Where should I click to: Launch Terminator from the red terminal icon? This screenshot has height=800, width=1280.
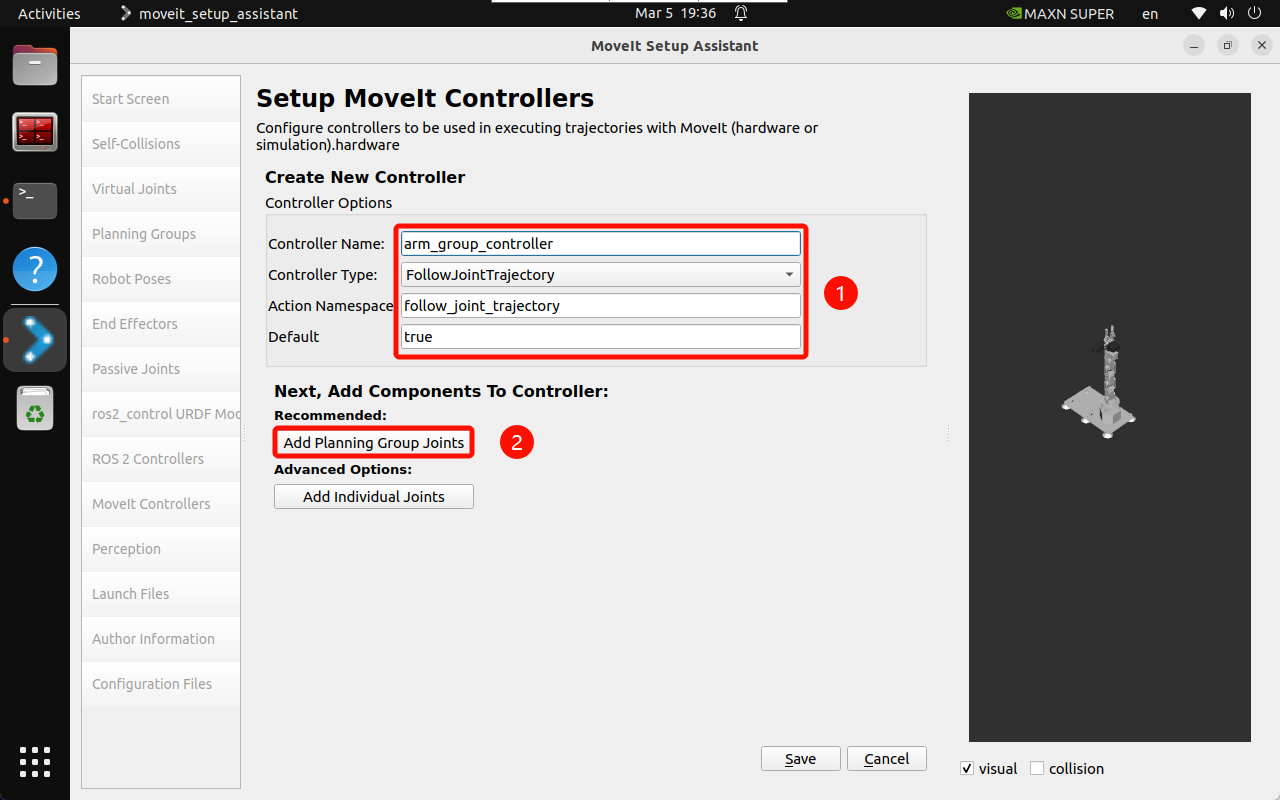[x=35, y=132]
